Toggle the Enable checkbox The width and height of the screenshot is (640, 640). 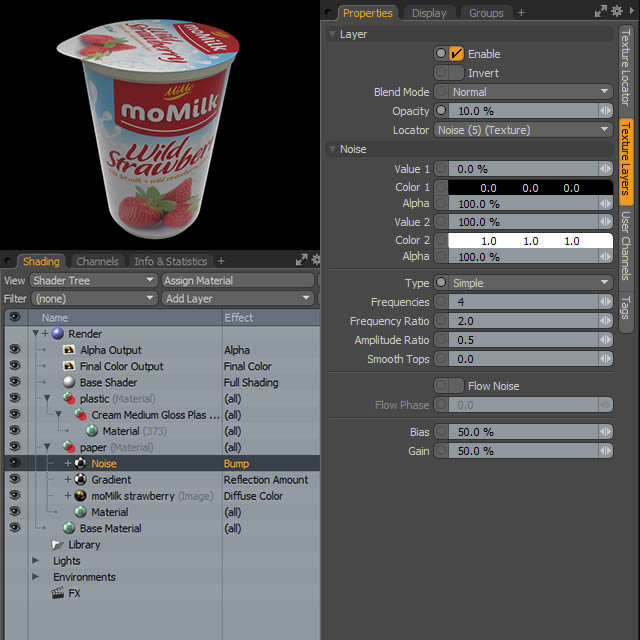coord(456,53)
